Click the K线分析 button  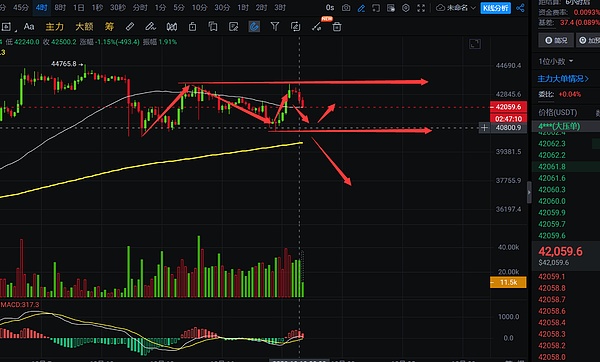tap(496, 8)
